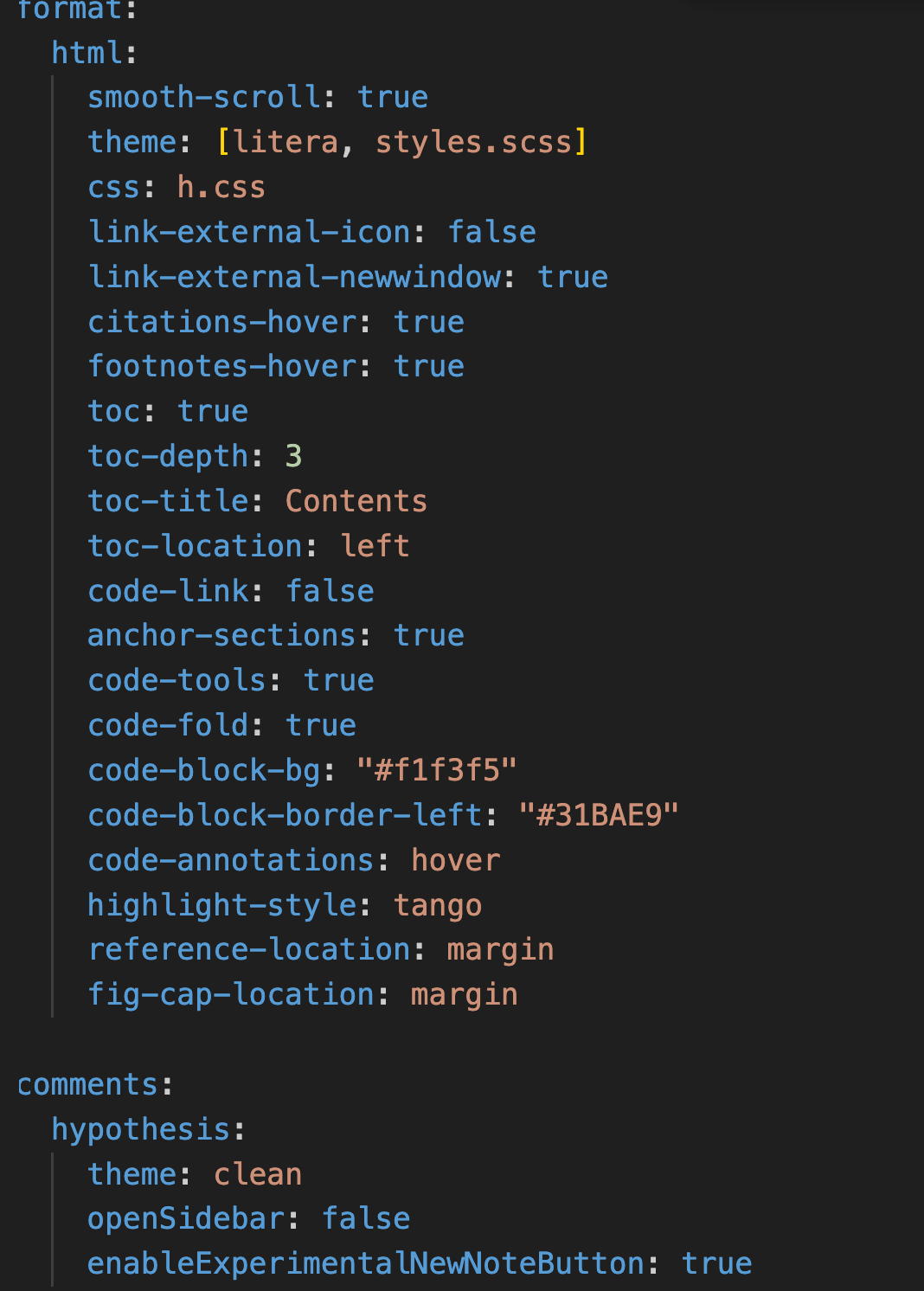
Task: Click the link-external-newwindow key
Action: point(295,277)
